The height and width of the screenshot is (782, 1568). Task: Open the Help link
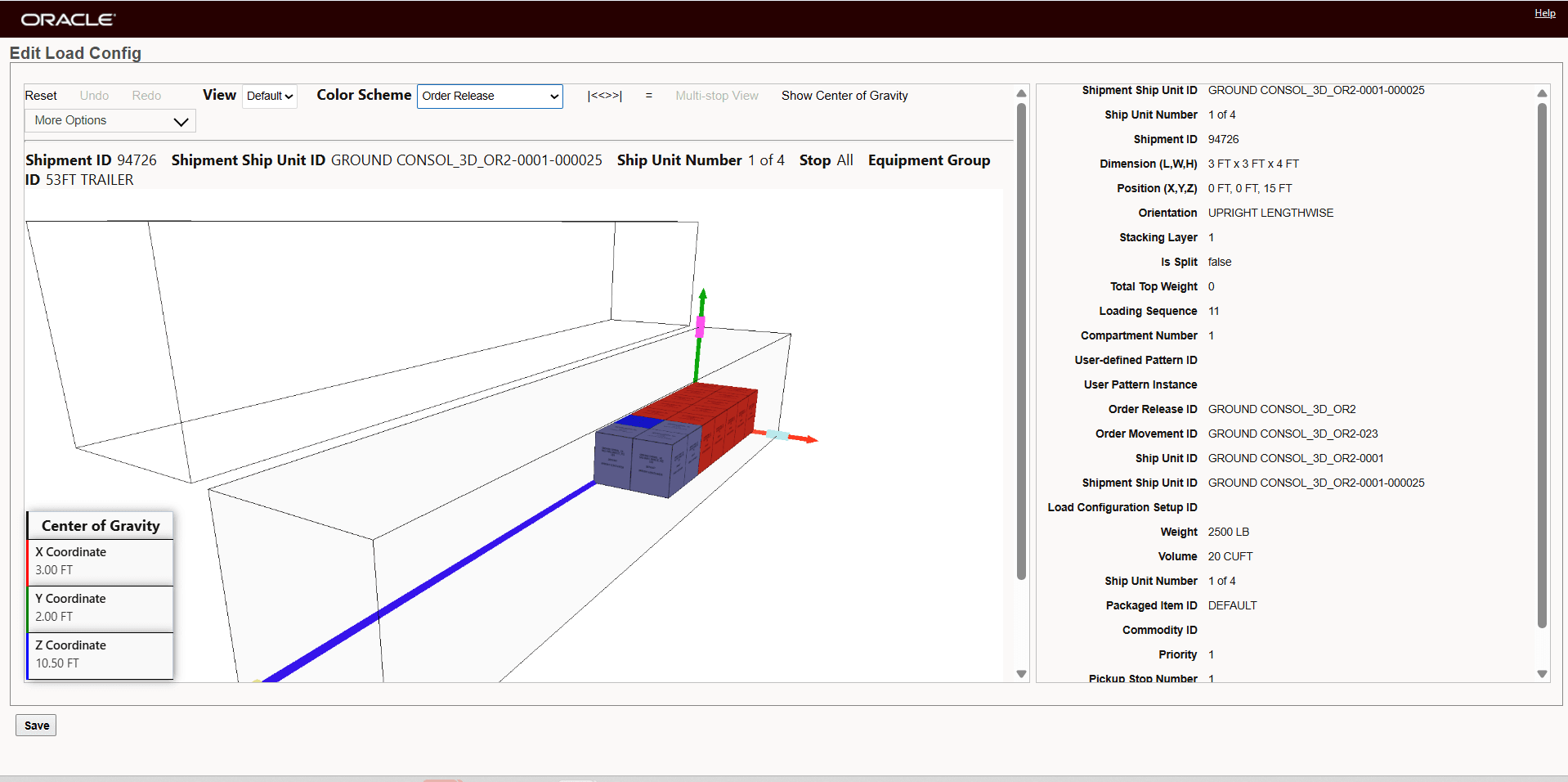[1544, 13]
